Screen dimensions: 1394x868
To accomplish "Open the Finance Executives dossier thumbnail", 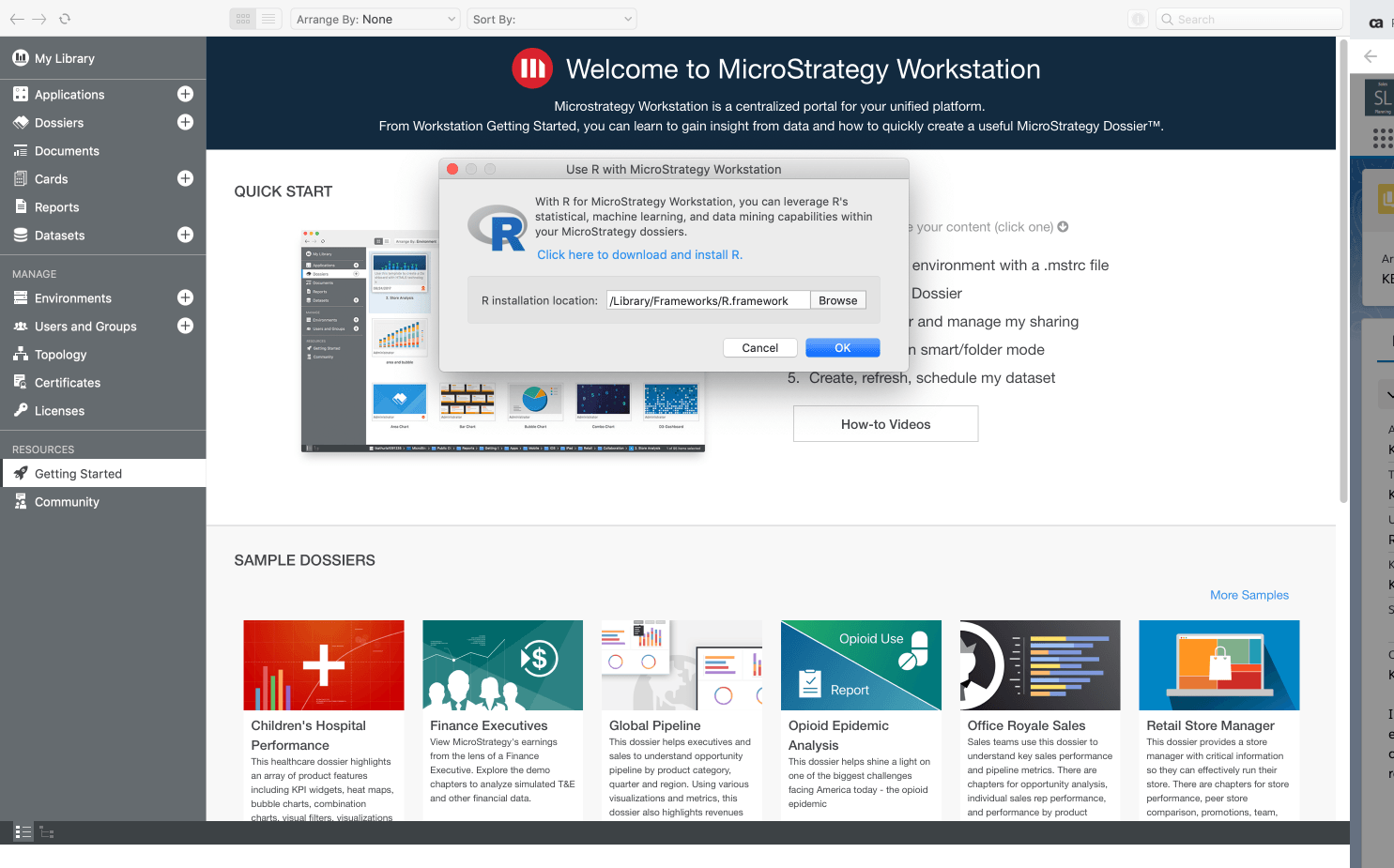I will [503, 665].
